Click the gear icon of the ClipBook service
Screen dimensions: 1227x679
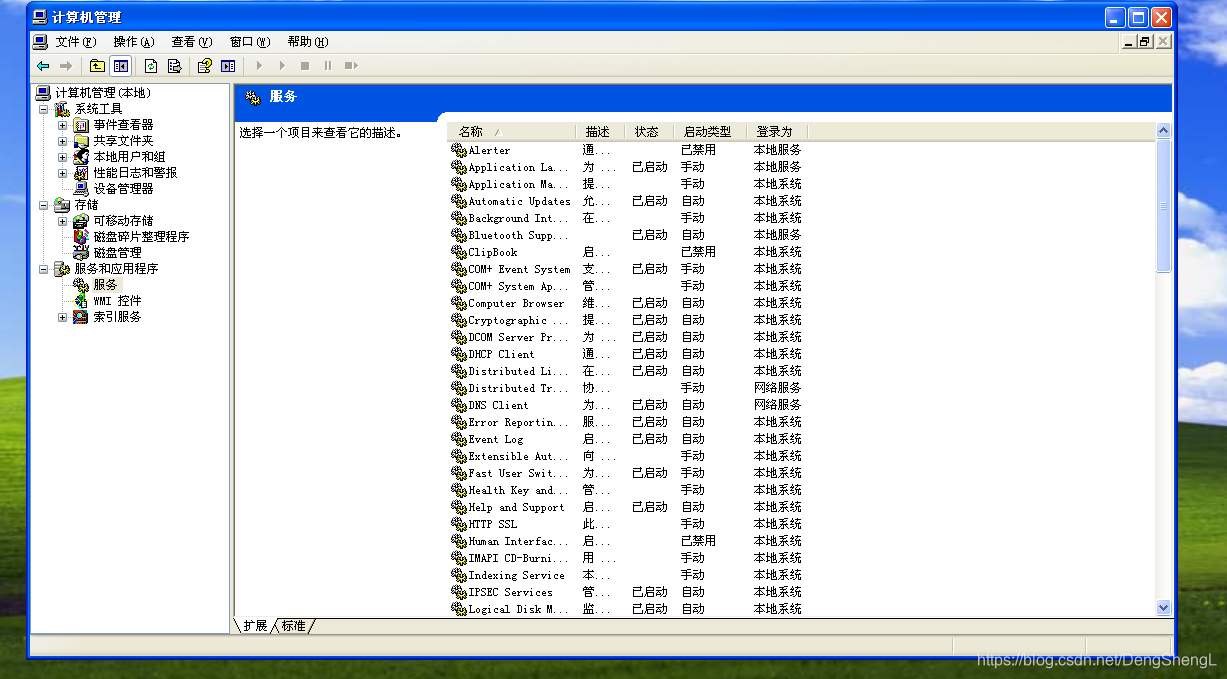click(459, 252)
